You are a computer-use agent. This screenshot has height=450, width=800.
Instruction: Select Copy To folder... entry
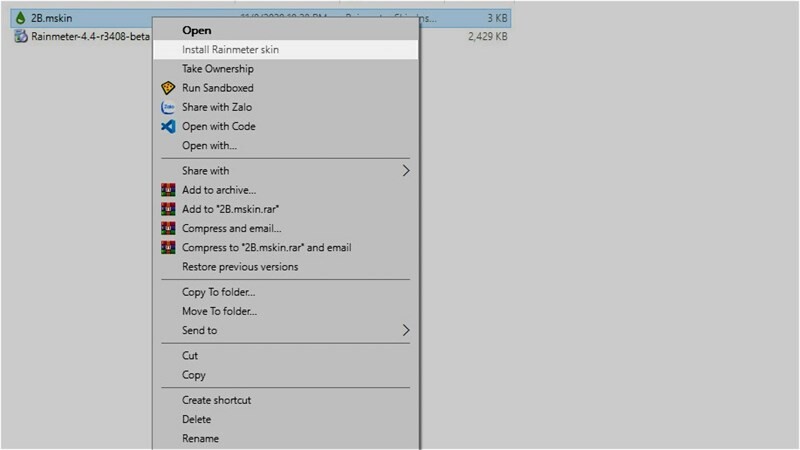(218, 292)
